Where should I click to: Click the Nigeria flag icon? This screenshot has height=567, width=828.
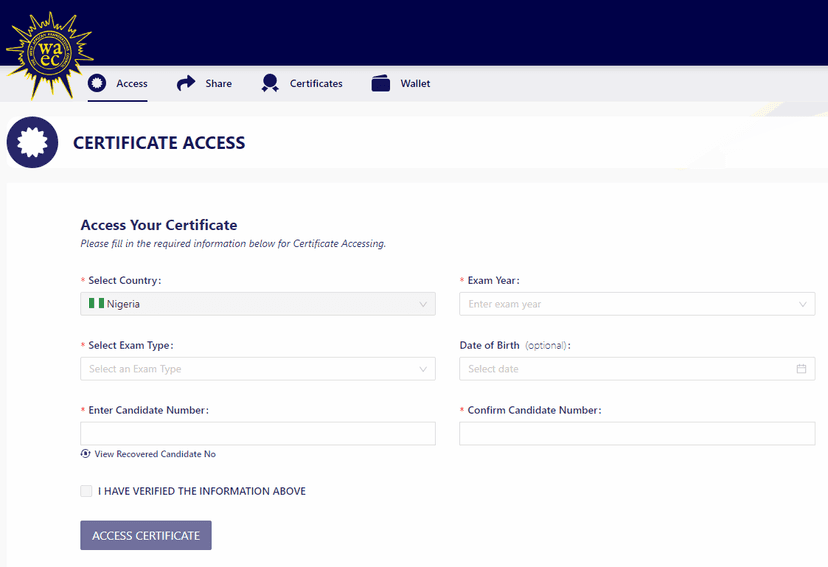click(x=96, y=303)
